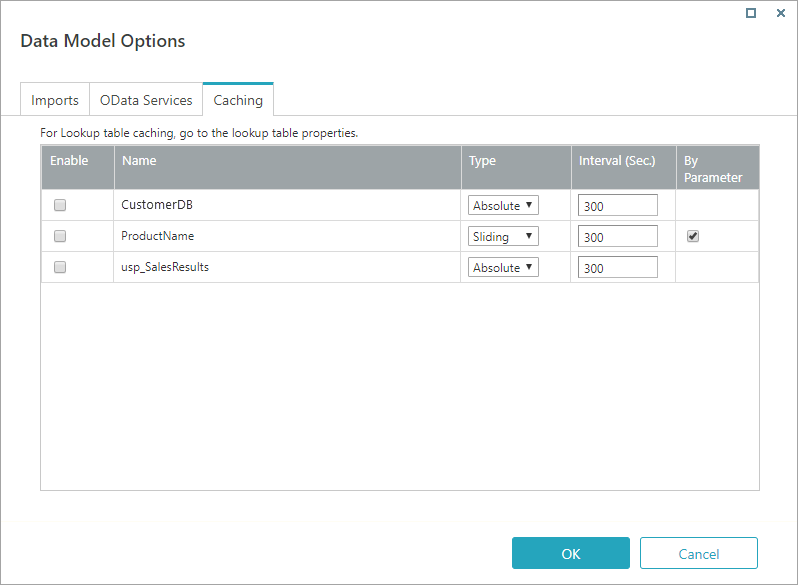Select the usp_SalesResults row name
The image size is (798, 585).
165,267
